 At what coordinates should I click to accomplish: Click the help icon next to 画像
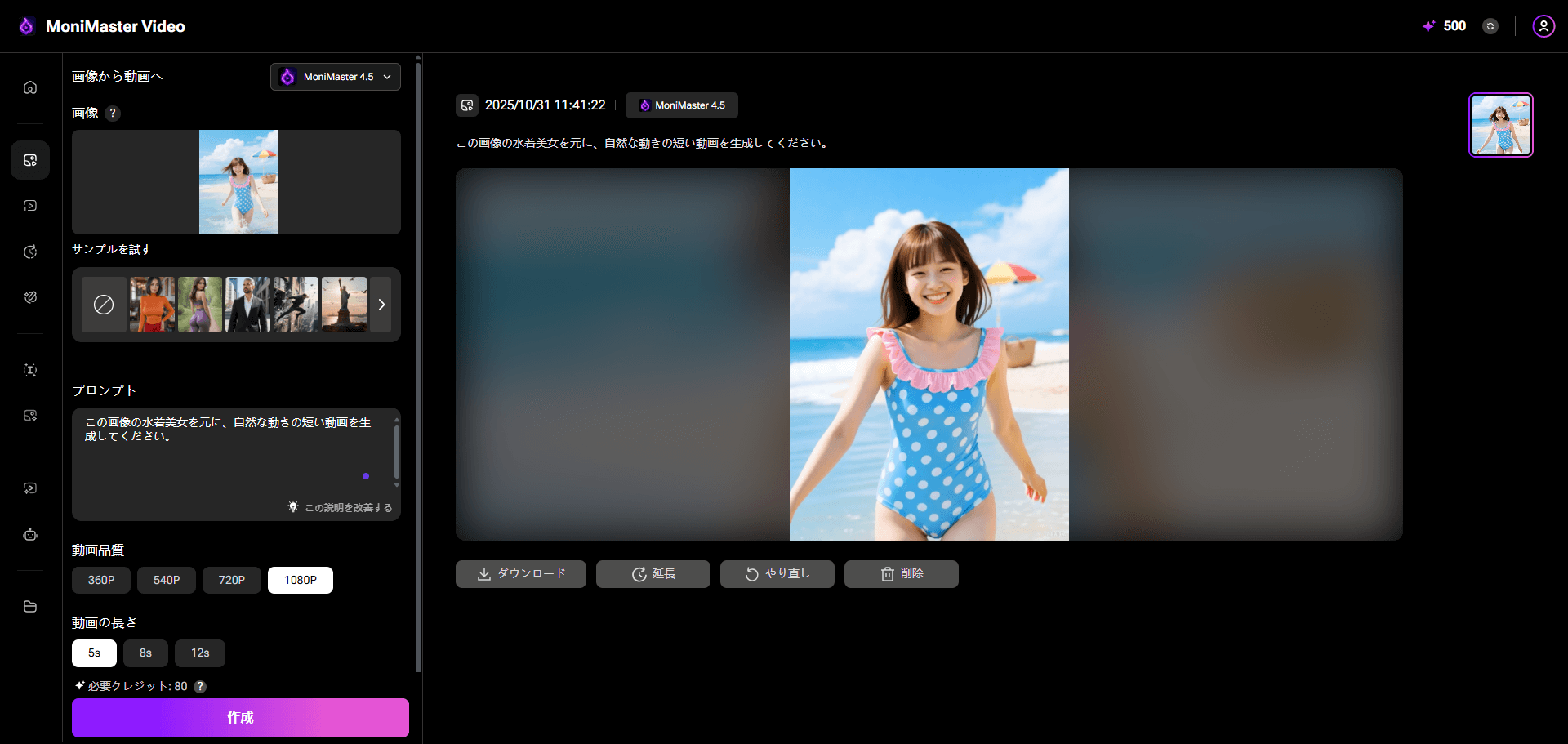[113, 114]
